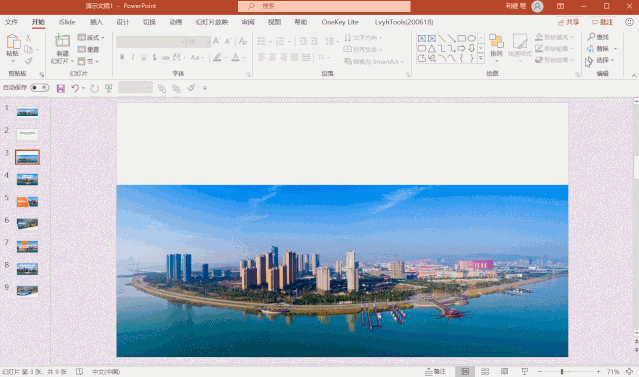The image size is (639, 377).
Task: Start the slideshow from beginning using the quick access icon
Action: pos(109,88)
